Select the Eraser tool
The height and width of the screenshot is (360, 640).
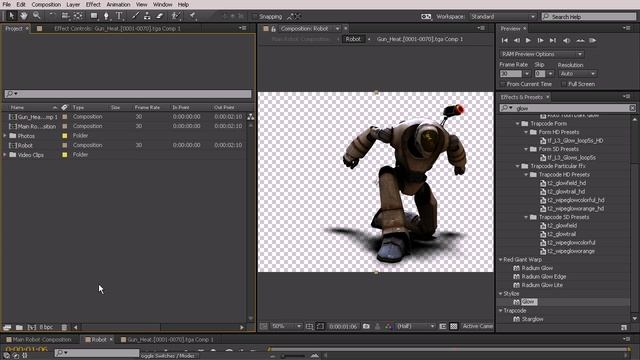(x=160, y=16)
